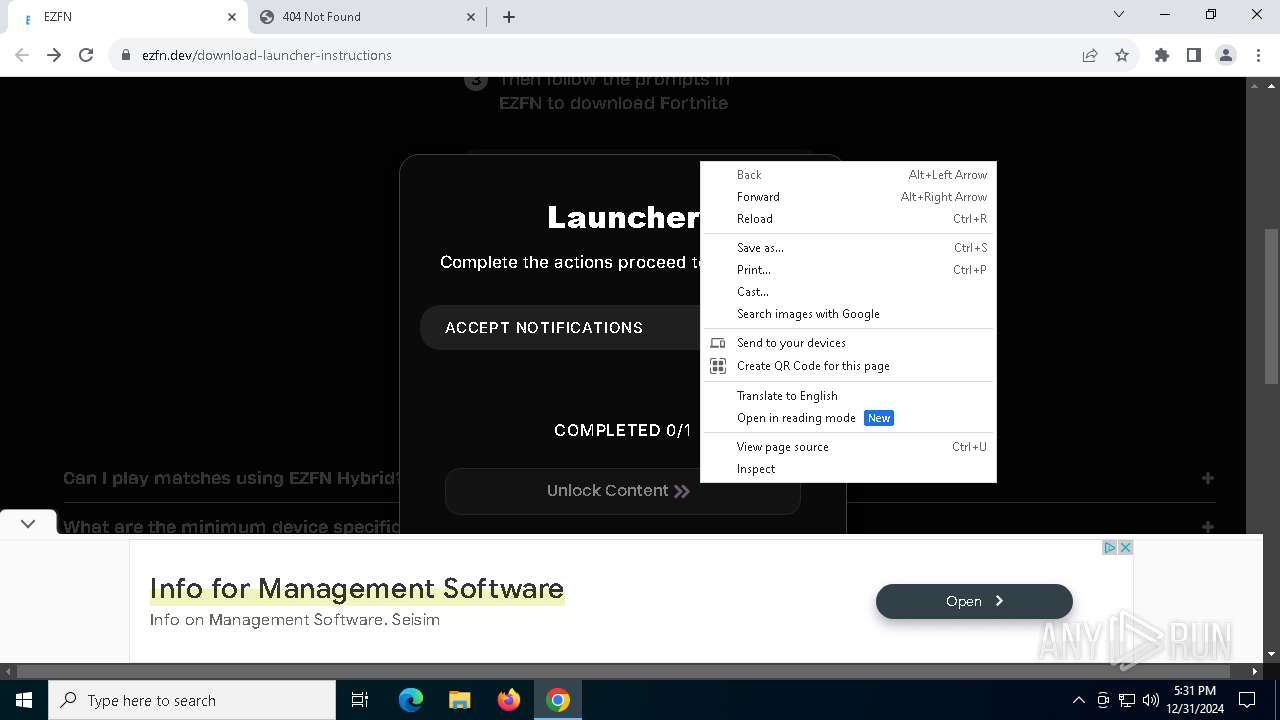This screenshot has height=720, width=1280.
Task: Bookmark this page with star icon
Action: [x=1122, y=55]
